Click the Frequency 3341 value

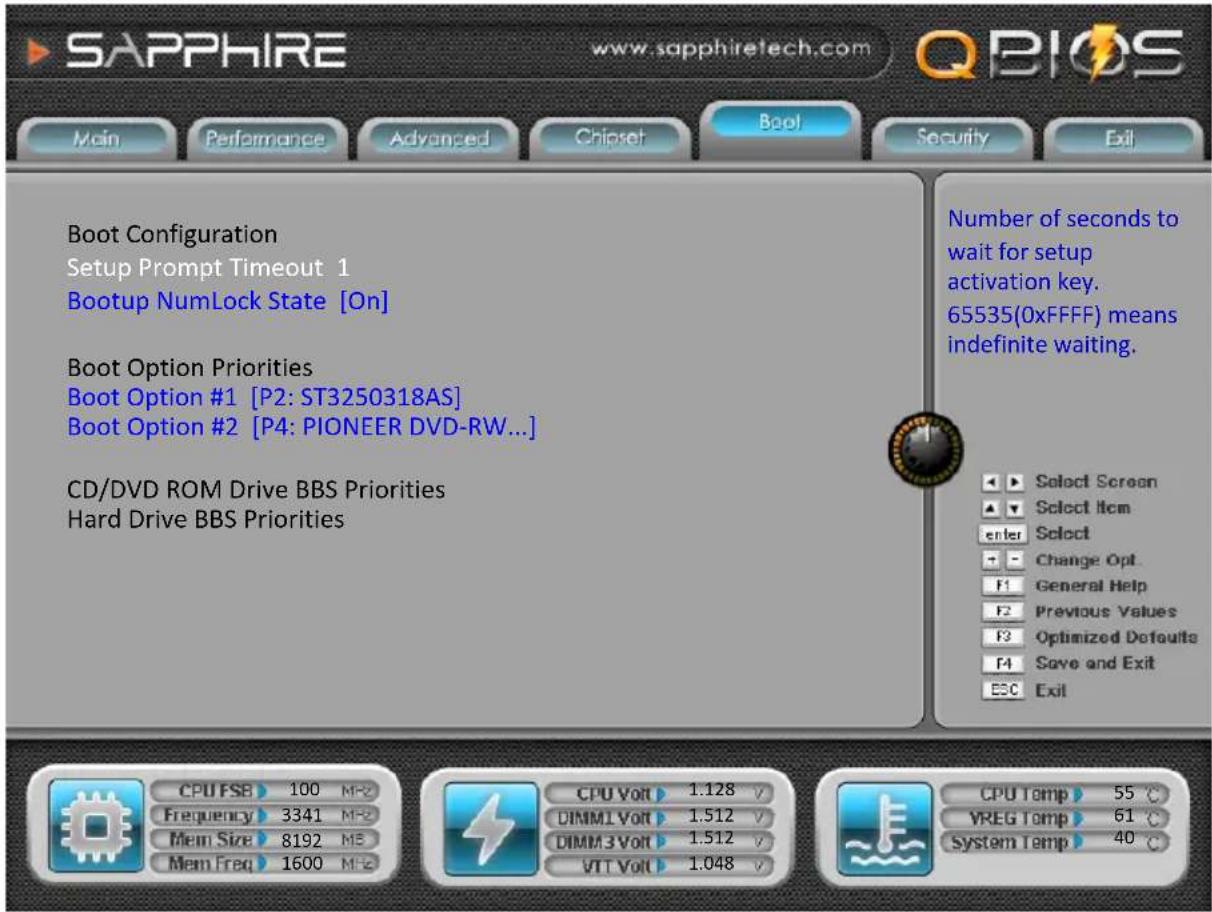pyautogui.click(x=302, y=815)
